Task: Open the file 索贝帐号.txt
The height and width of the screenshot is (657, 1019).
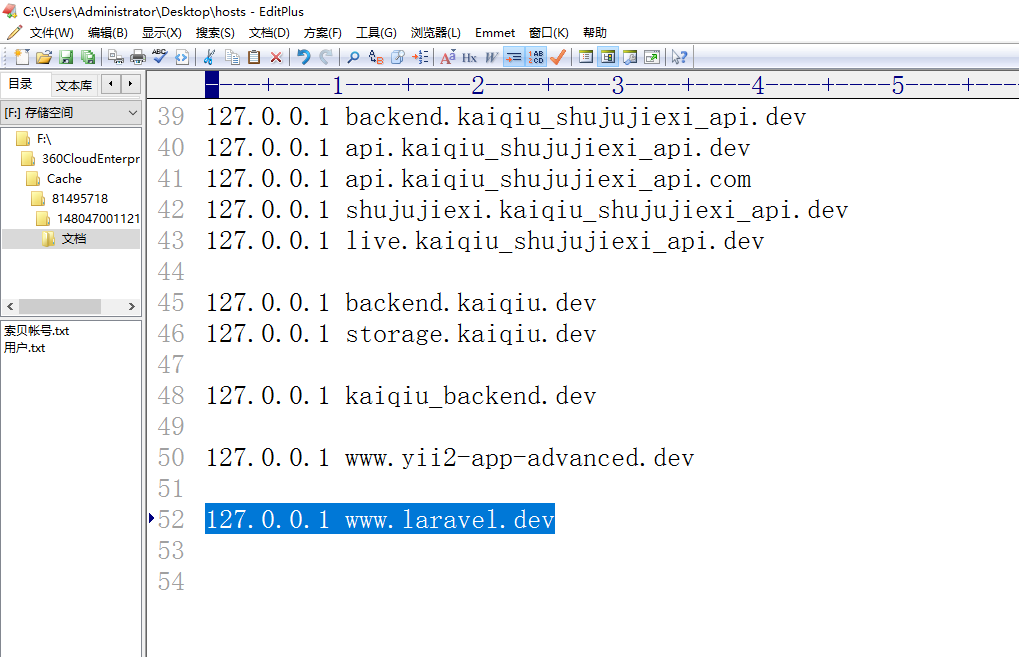Action: click(x=36, y=331)
